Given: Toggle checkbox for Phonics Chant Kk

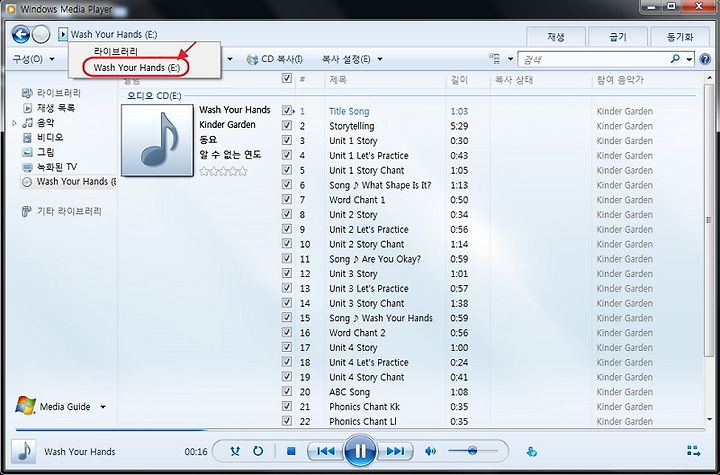Looking at the screenshot, I should [287, 406].
